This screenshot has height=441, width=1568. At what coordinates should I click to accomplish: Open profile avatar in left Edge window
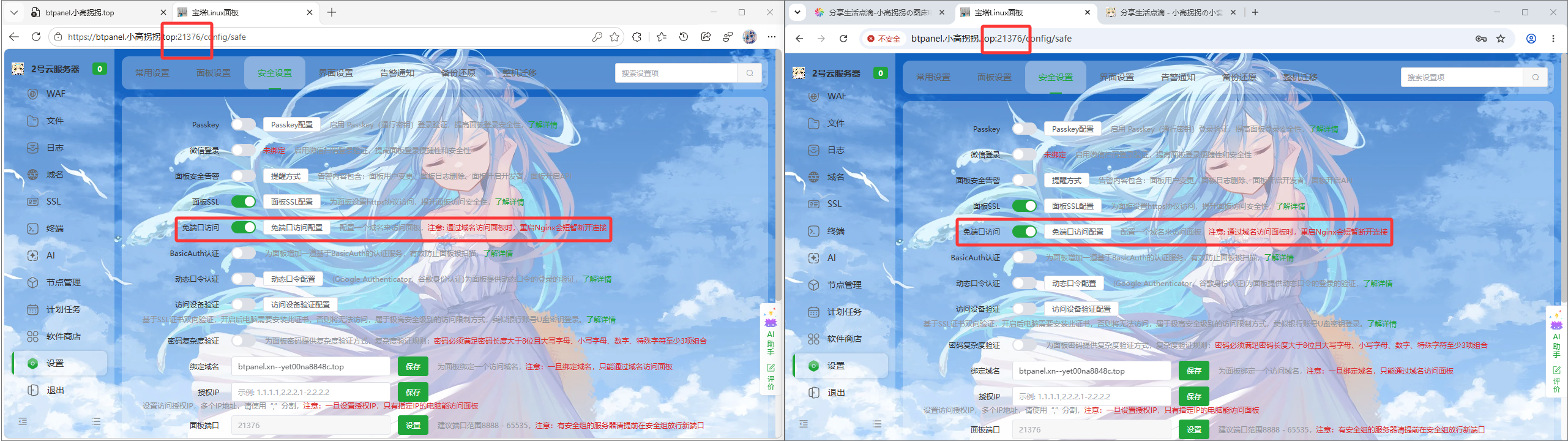click(750, 37)
